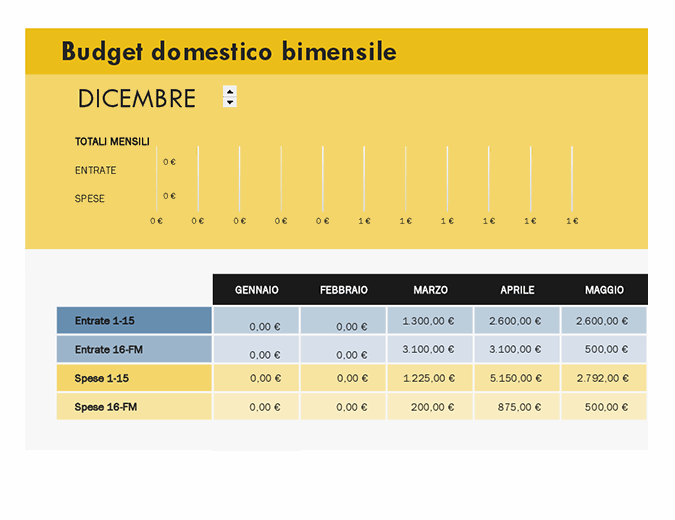675x520 pixels.
Task: Select the 200,00 € cell under MARZO
Action: [x=430, y=407]
